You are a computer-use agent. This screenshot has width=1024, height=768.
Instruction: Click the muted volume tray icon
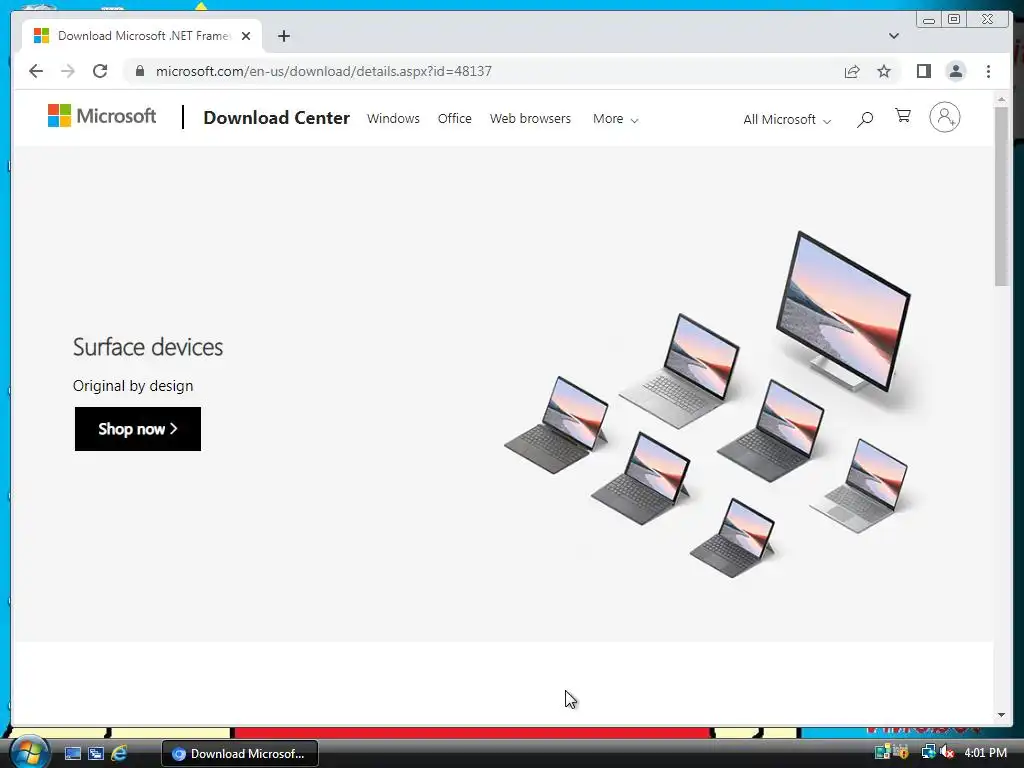[946, 752]
